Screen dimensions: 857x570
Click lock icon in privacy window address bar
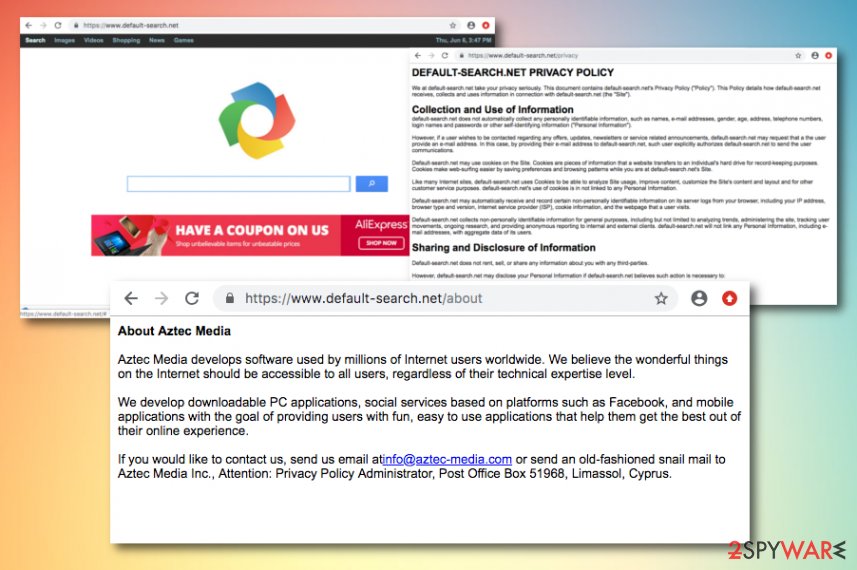coord(462,55)
